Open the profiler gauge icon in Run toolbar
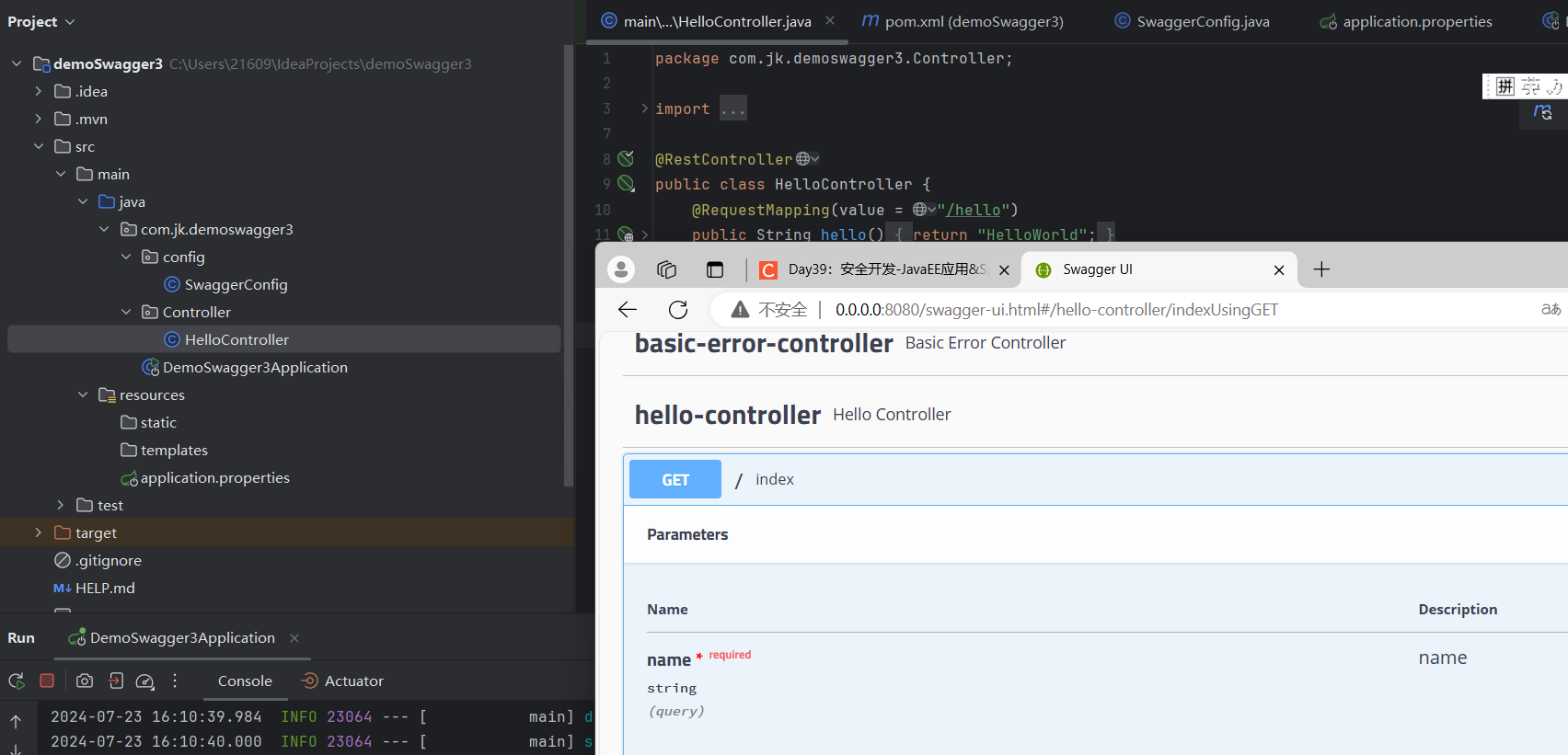This screenshot has width=1568, height=755. point(145,681)
